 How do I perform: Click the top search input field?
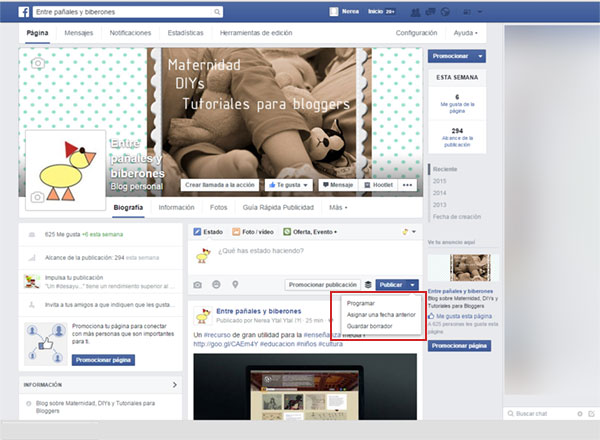tap(123, 12)
